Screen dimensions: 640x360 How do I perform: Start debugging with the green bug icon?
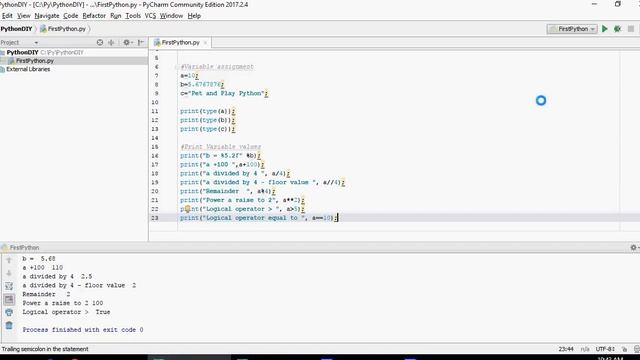click(x=618, y=29)
